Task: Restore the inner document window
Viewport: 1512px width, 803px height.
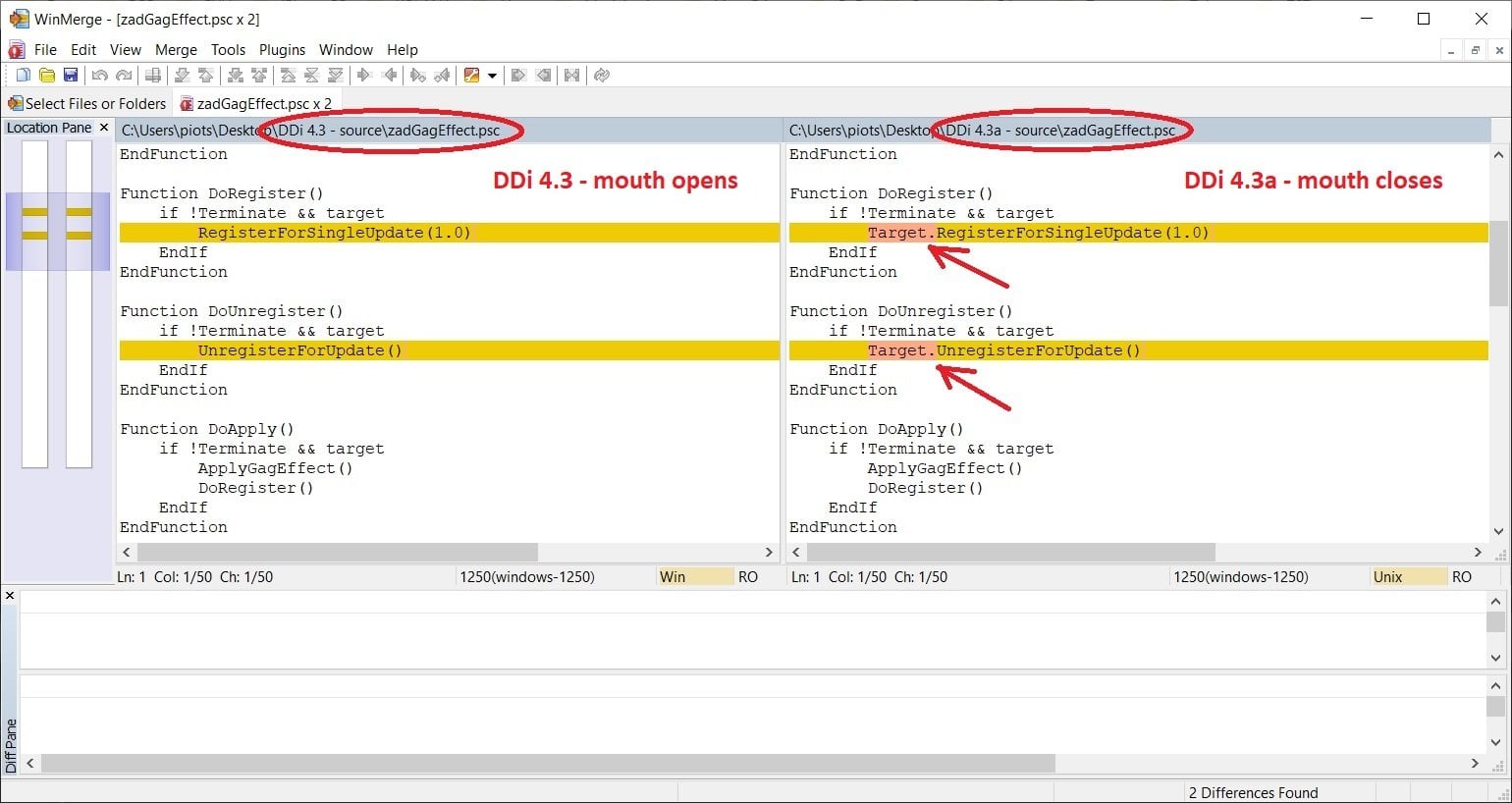Action: tap(1475, 50)
